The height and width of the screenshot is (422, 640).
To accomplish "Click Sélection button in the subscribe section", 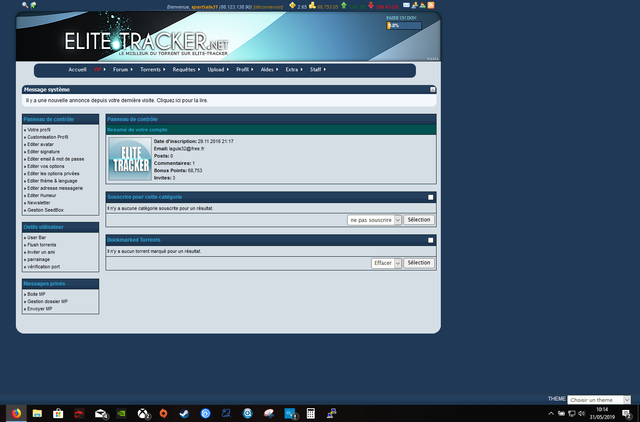I will 419,220.
